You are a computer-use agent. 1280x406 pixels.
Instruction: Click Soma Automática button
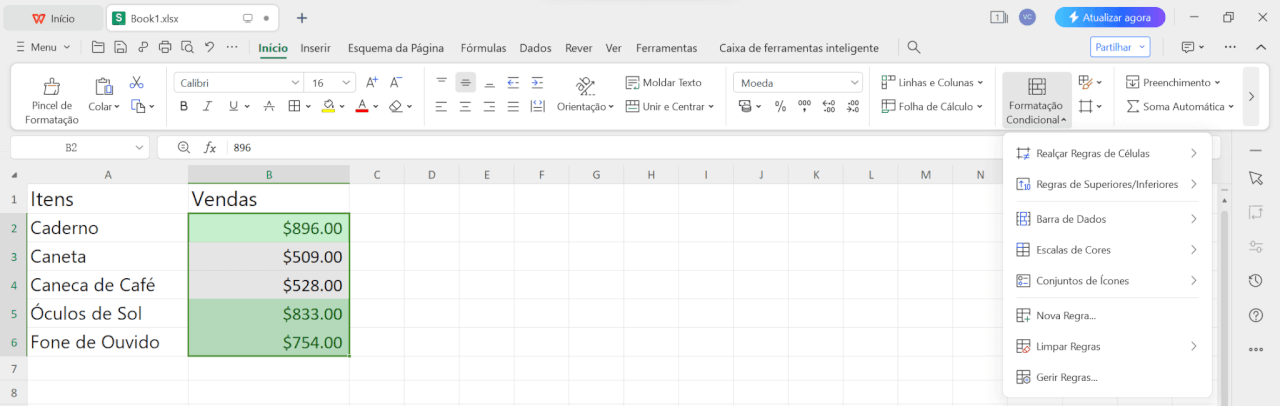coord(1179,106)
